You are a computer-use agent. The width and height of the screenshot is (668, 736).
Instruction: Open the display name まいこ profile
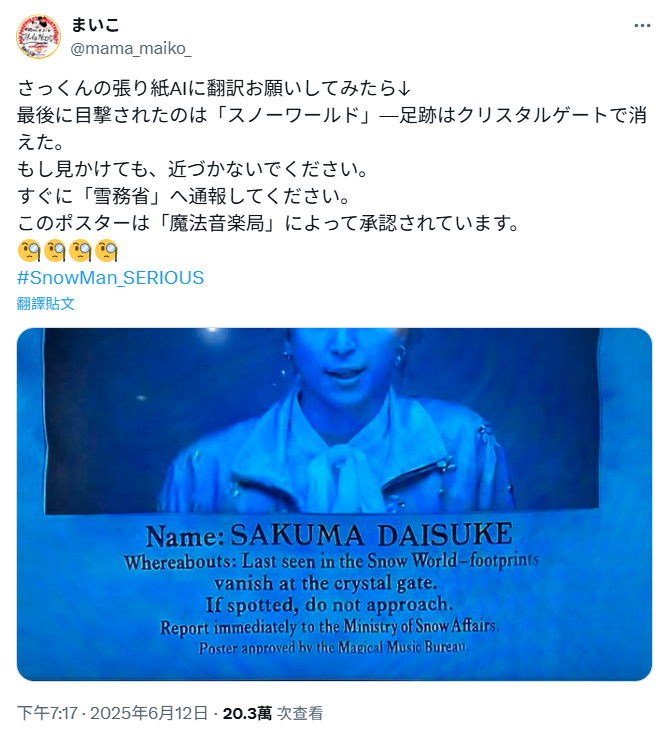(x=95, y=24)
